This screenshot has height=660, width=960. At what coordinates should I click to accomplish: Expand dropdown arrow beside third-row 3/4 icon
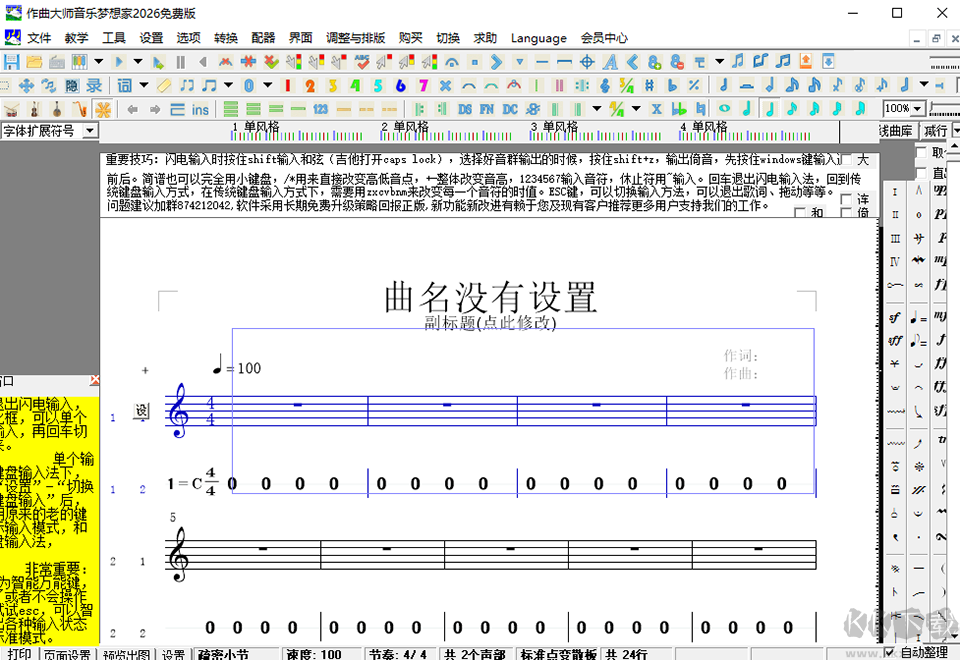(x=636, y=110)
